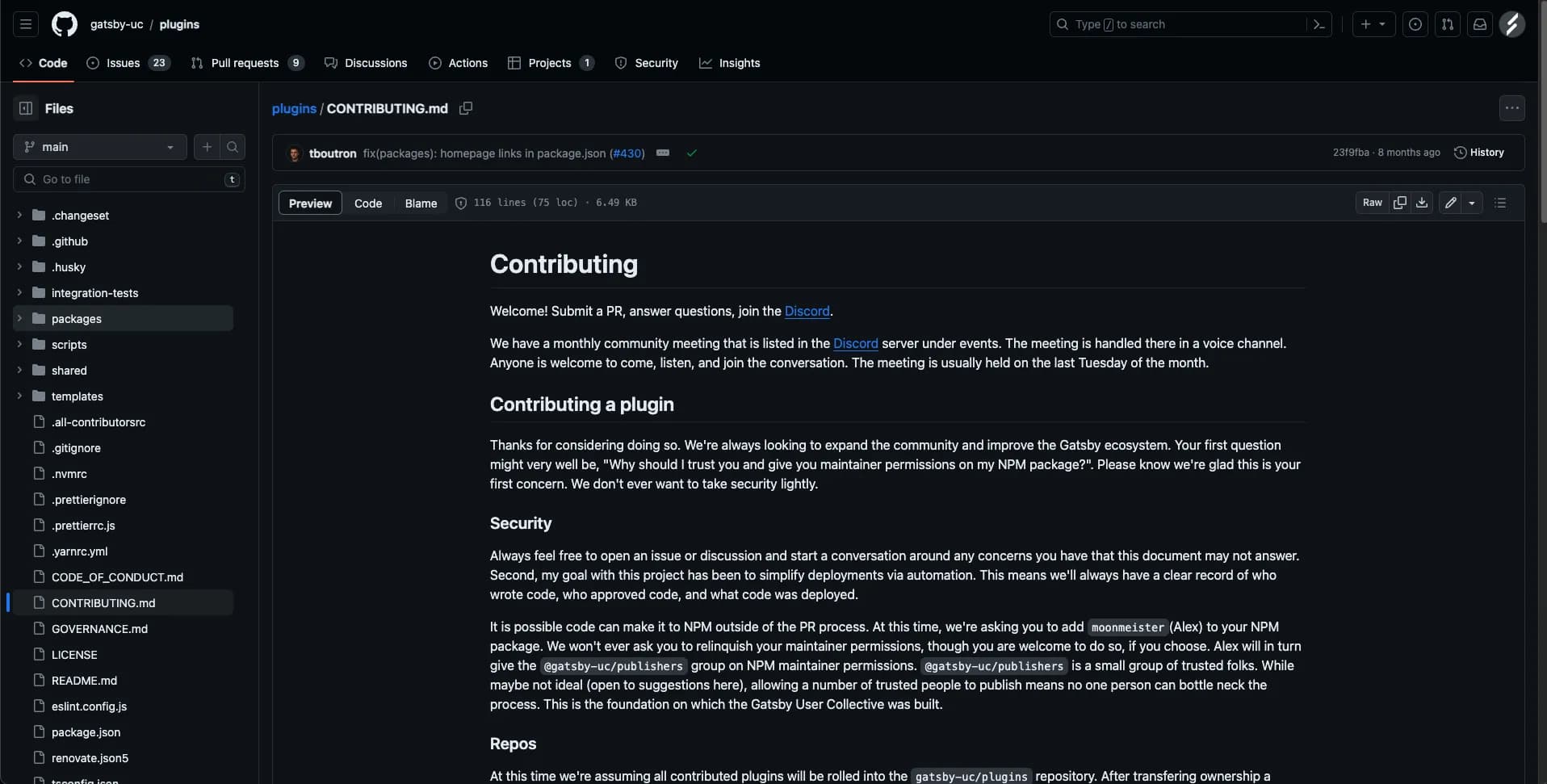The width and height of the screenshot is (1547, 784).
Task: Open the user avatar menu
Action: (1512, 24)
